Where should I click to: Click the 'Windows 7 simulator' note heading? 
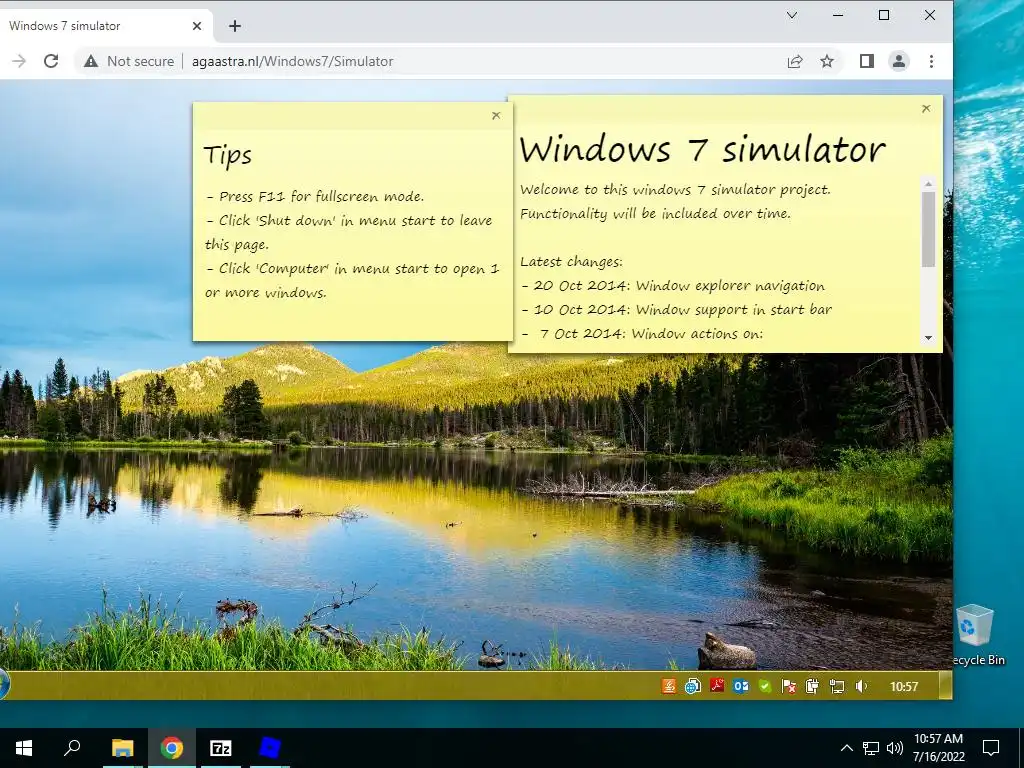pyautogui.click(x=703, y=149)
